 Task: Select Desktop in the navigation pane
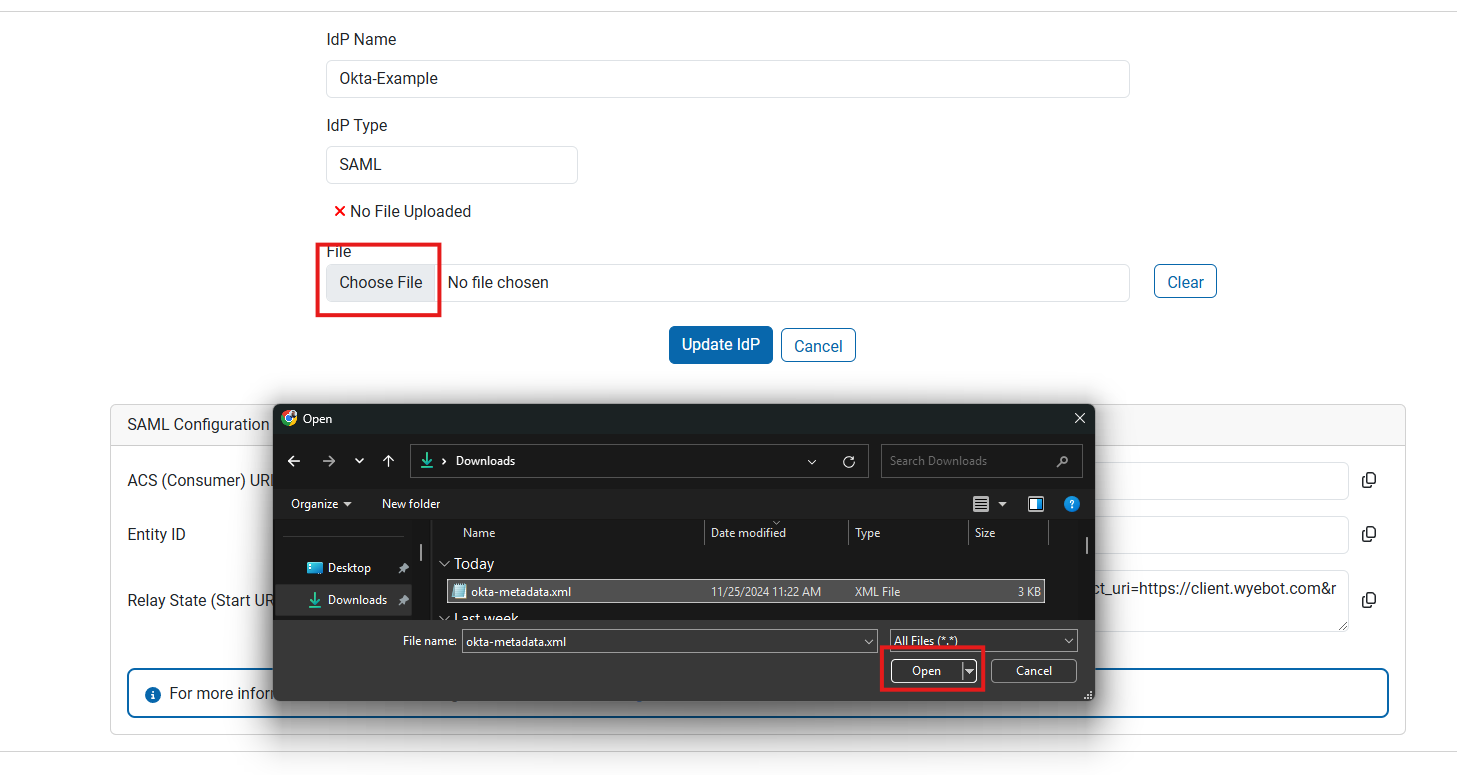point(349,568)
